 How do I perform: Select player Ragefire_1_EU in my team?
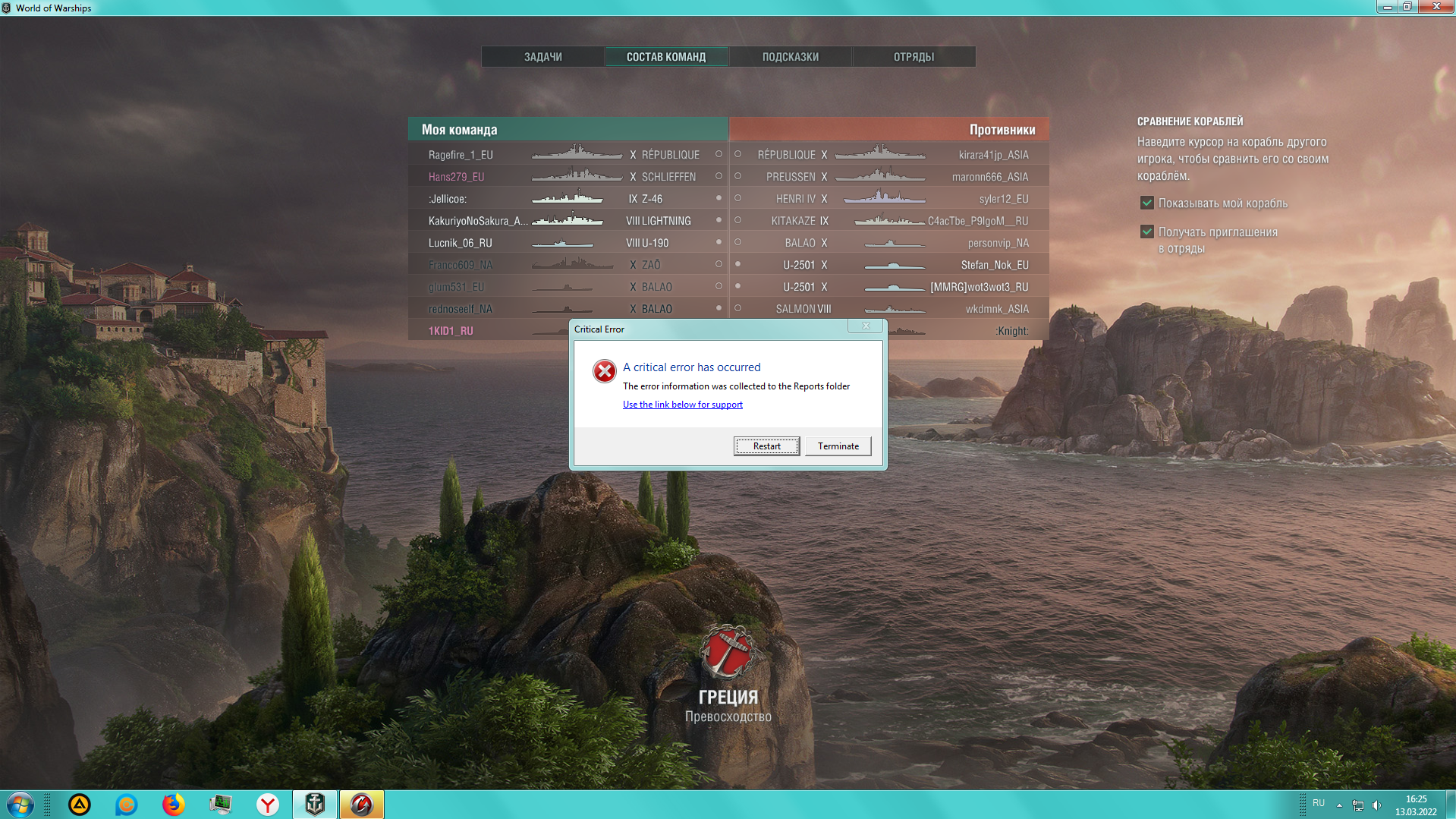(461, 155)
